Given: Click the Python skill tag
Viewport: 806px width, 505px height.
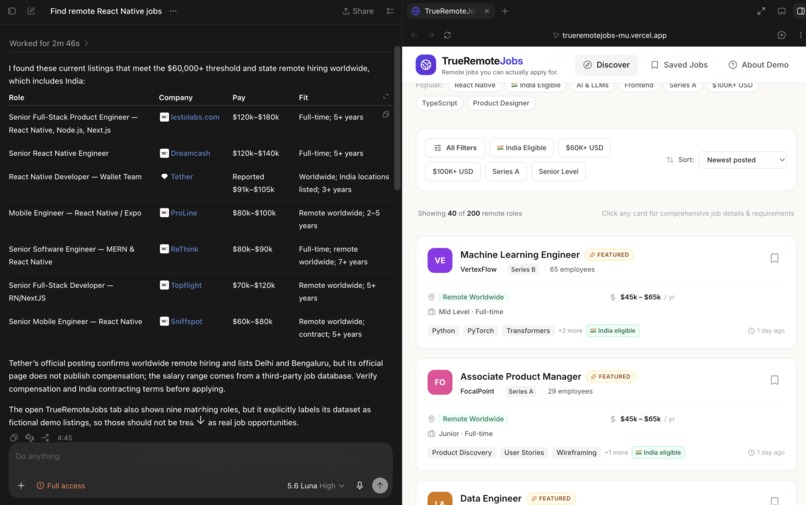Looking at the screenshot, I should click(443, 331).
